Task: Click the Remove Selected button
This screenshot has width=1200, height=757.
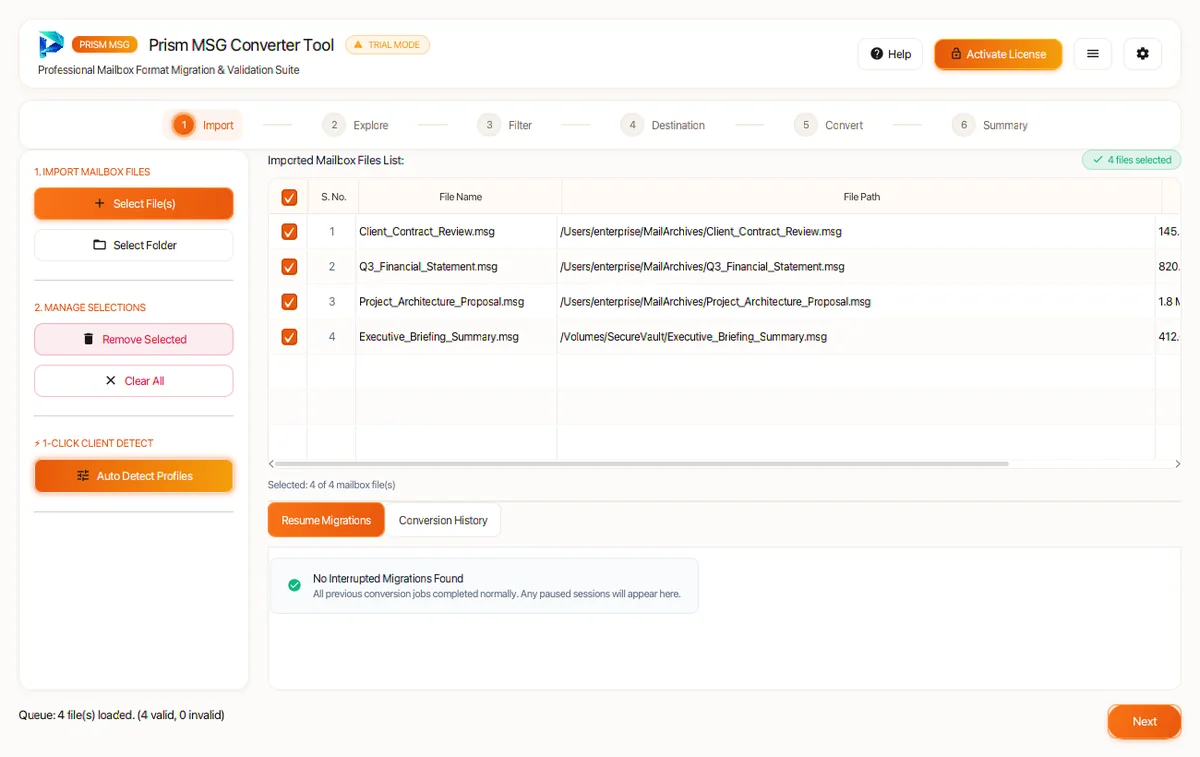Action: pyautogui.click(x=134, y=339)
